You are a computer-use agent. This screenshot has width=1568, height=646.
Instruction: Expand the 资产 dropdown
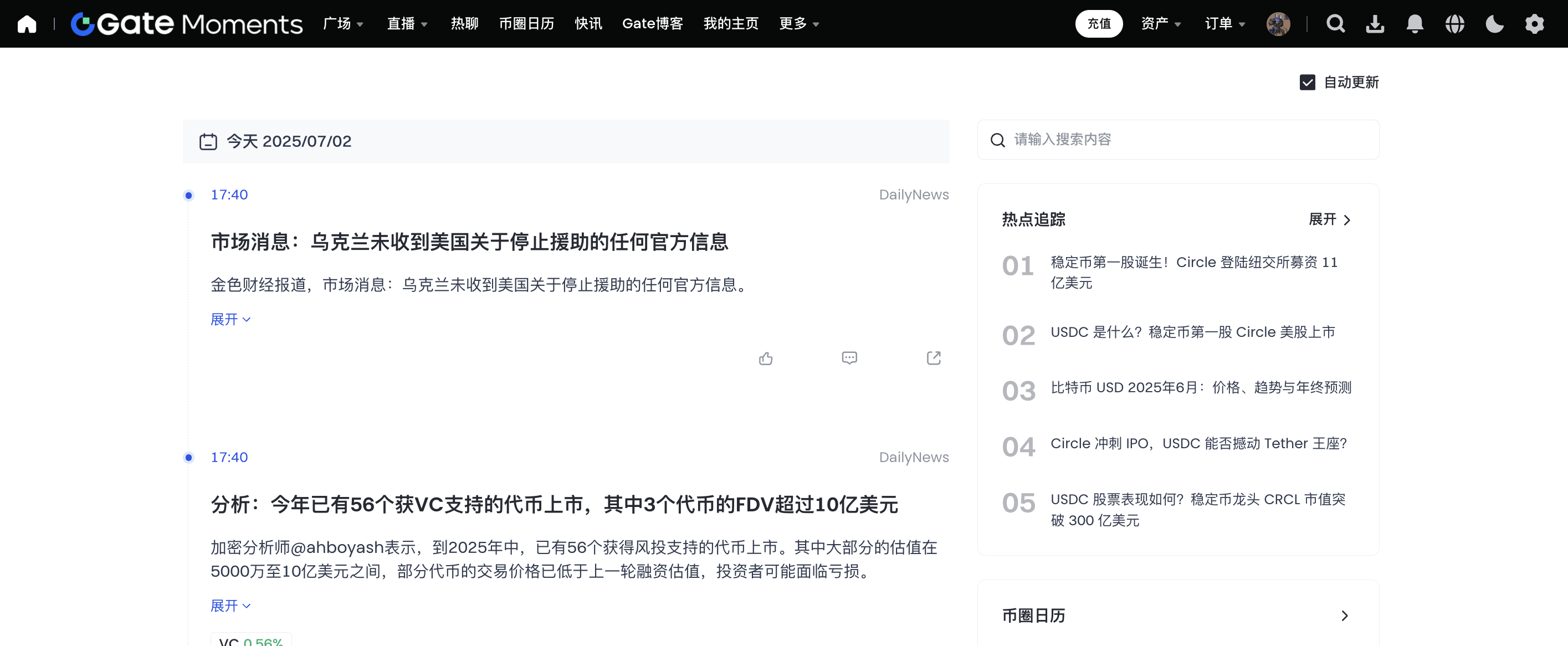(x=1160, y=24)
